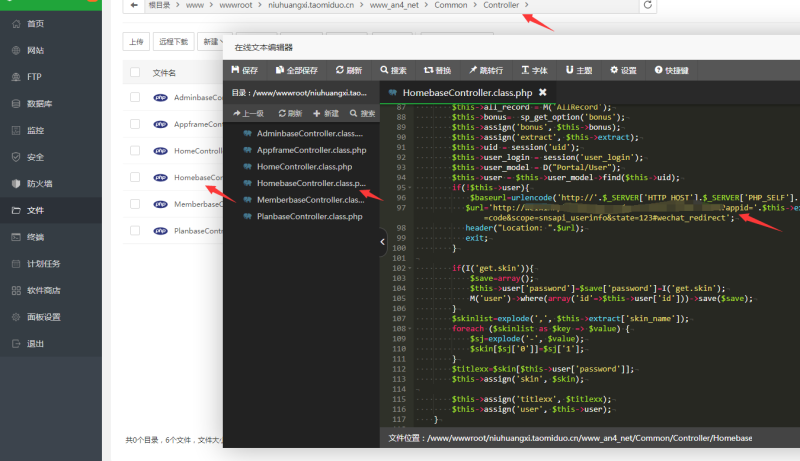This screenshot has height=461, width=800.
Task: Open 防火墙 firewall section
Action: pos(39,184)
